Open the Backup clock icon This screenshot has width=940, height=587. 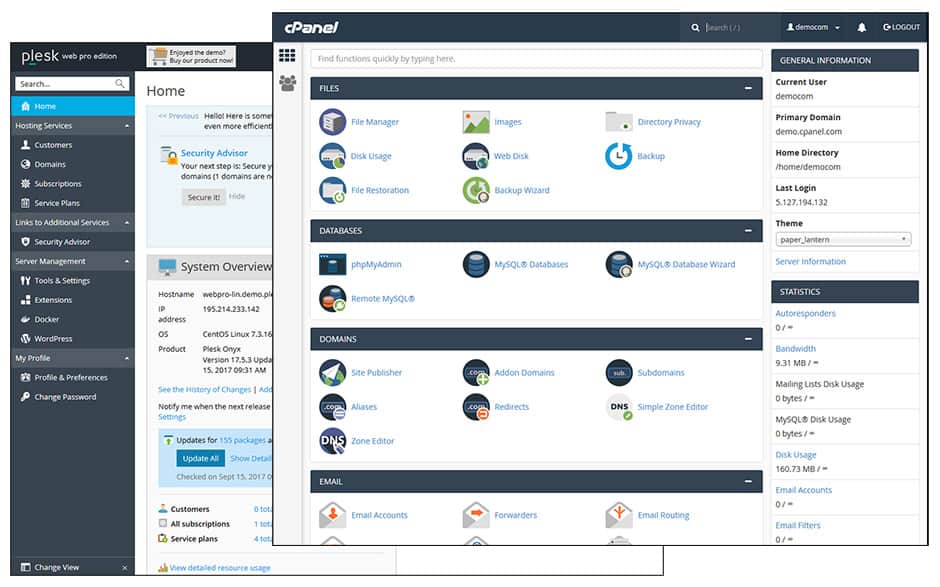click(619, 156)
